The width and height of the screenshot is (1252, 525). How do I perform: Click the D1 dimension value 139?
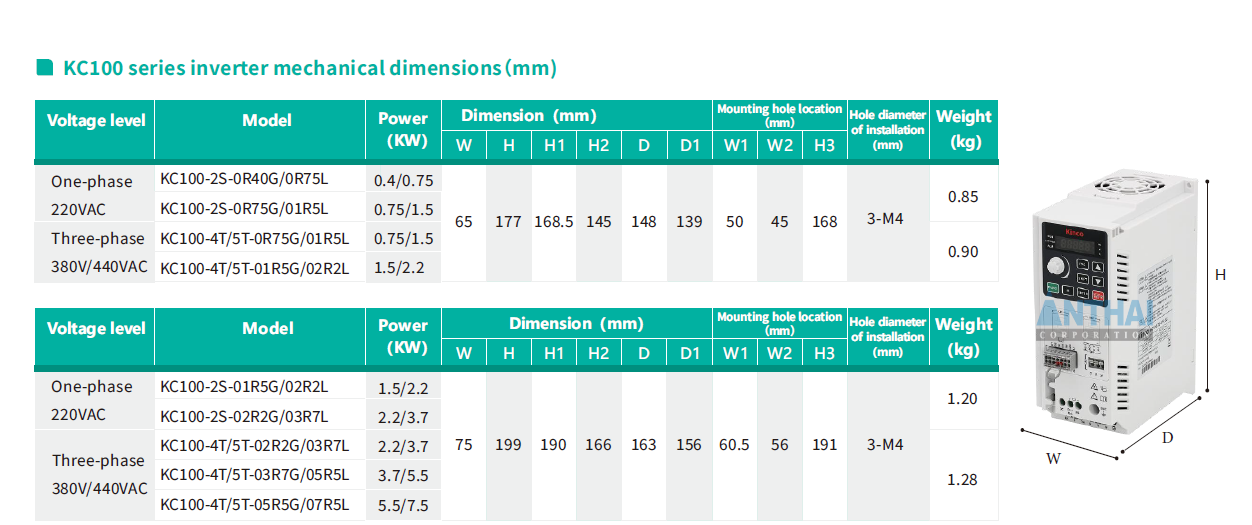[689, 222]
